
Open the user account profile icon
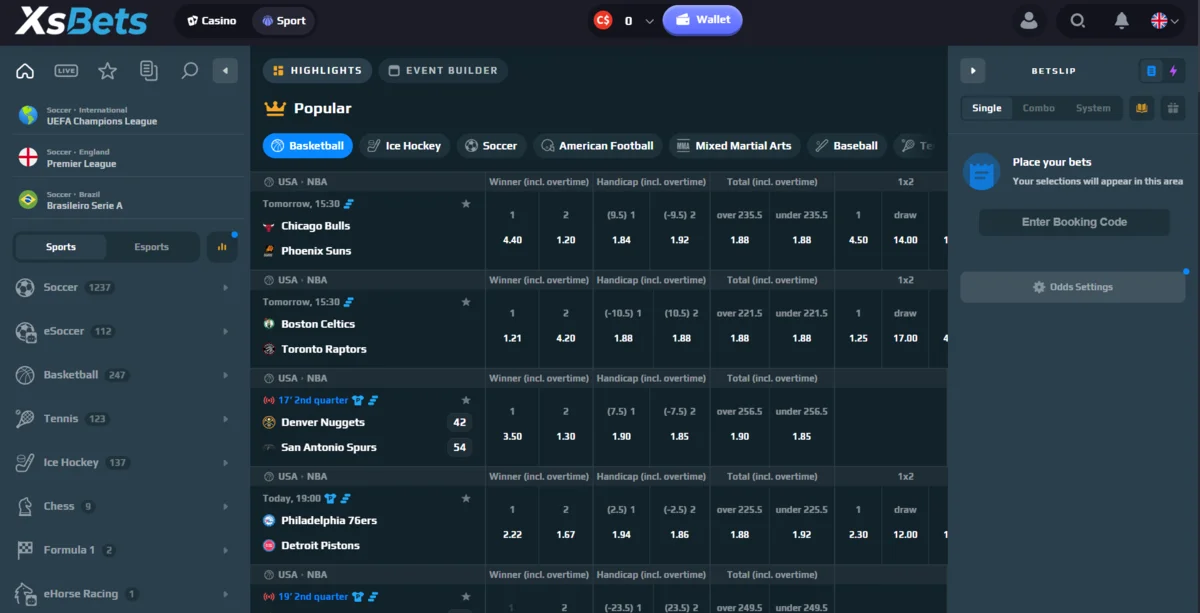tap(1028, 20)
